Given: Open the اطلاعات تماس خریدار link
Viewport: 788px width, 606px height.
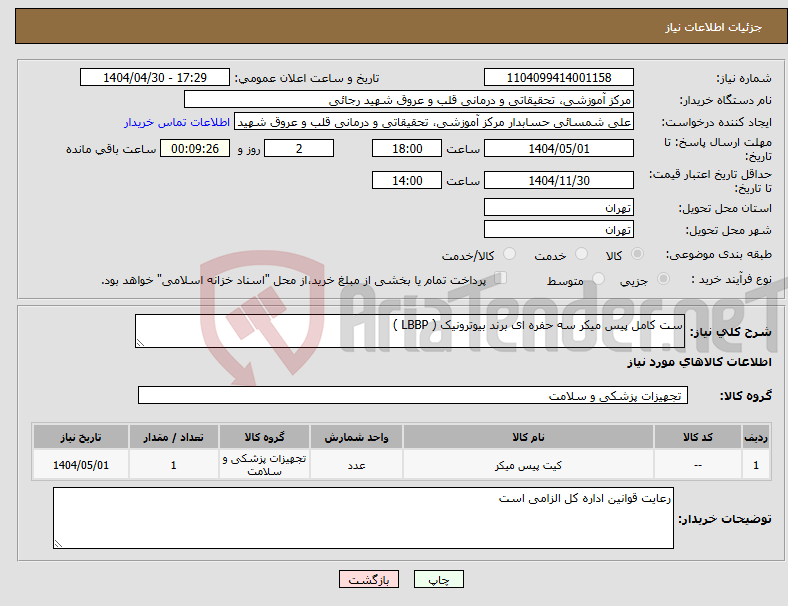Looking at the screenshot, I should 177,122.
